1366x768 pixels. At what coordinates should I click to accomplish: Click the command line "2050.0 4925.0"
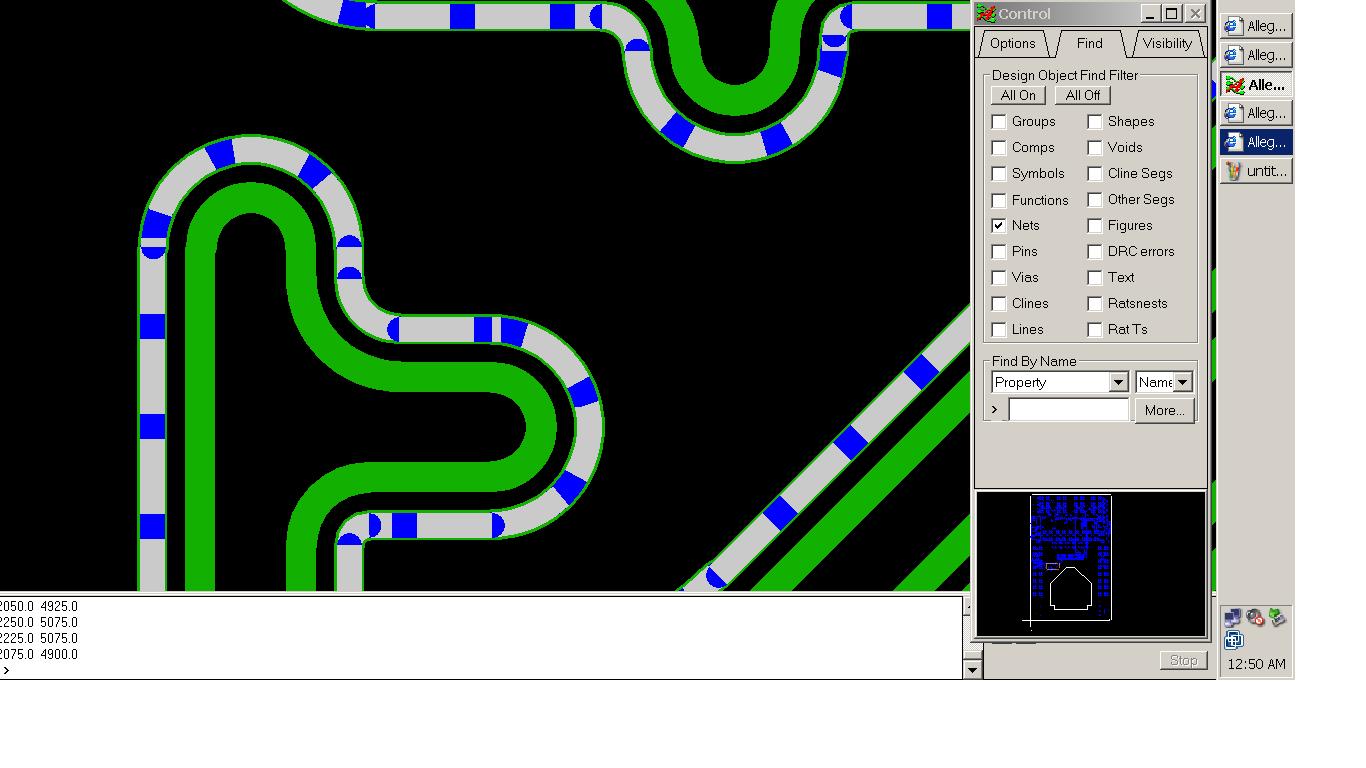tap(38, 606)
